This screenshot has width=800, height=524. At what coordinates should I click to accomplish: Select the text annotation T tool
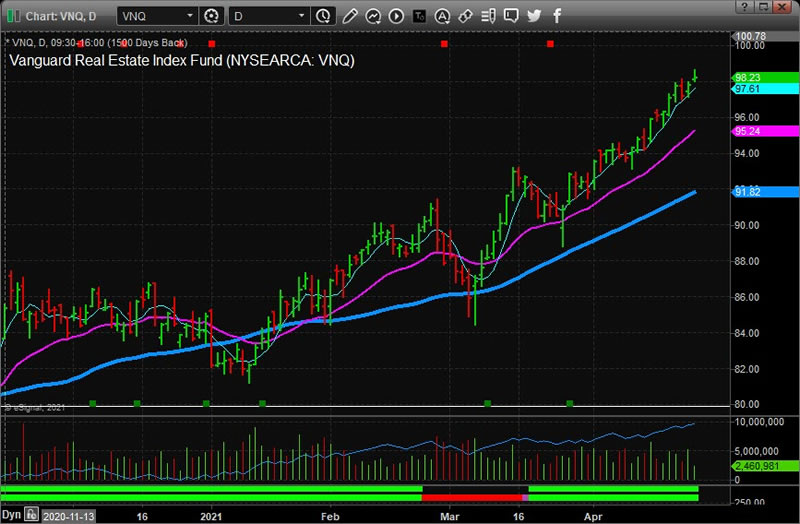pos(419,16)
